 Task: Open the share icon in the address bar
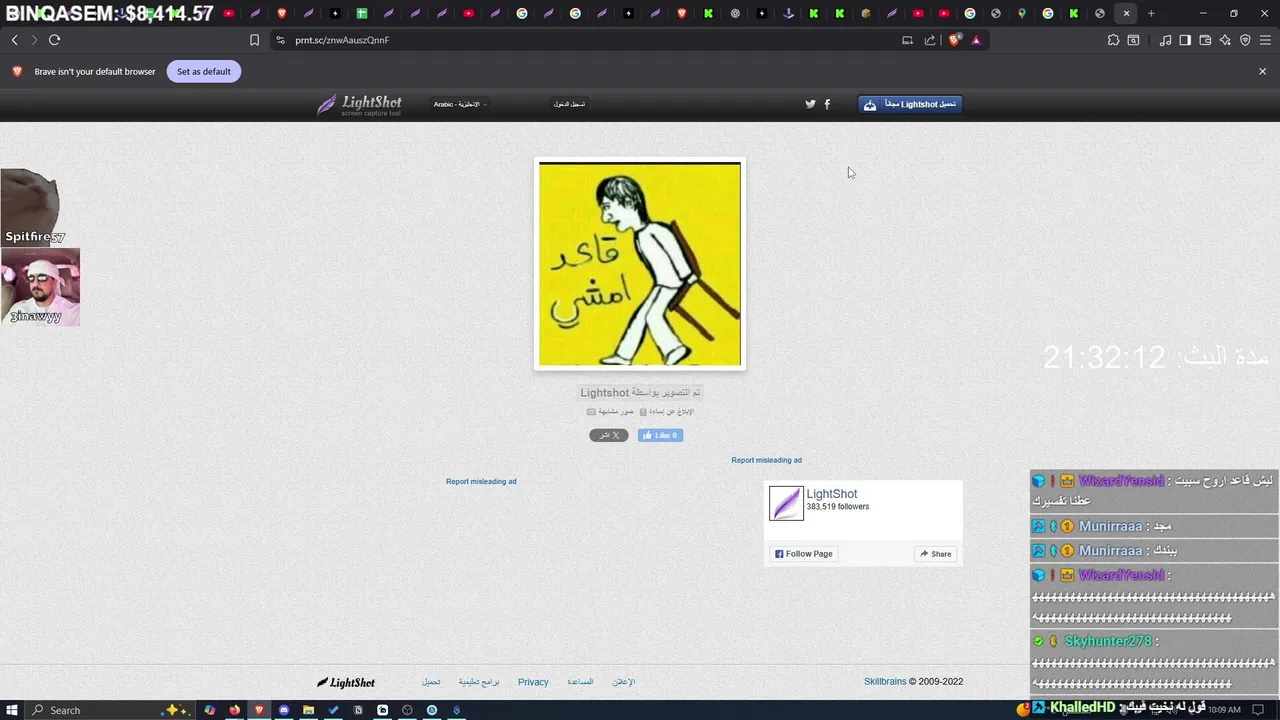pos(930,40)
